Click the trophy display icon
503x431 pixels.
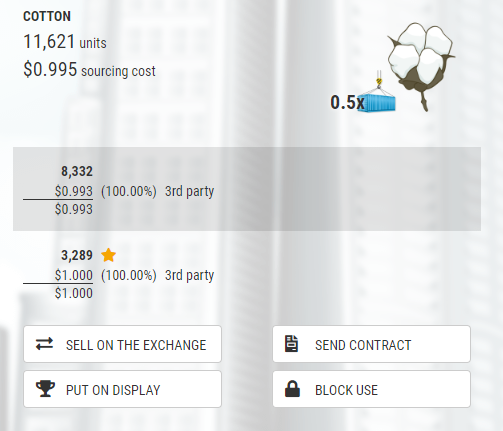click(x=45, y=389)
